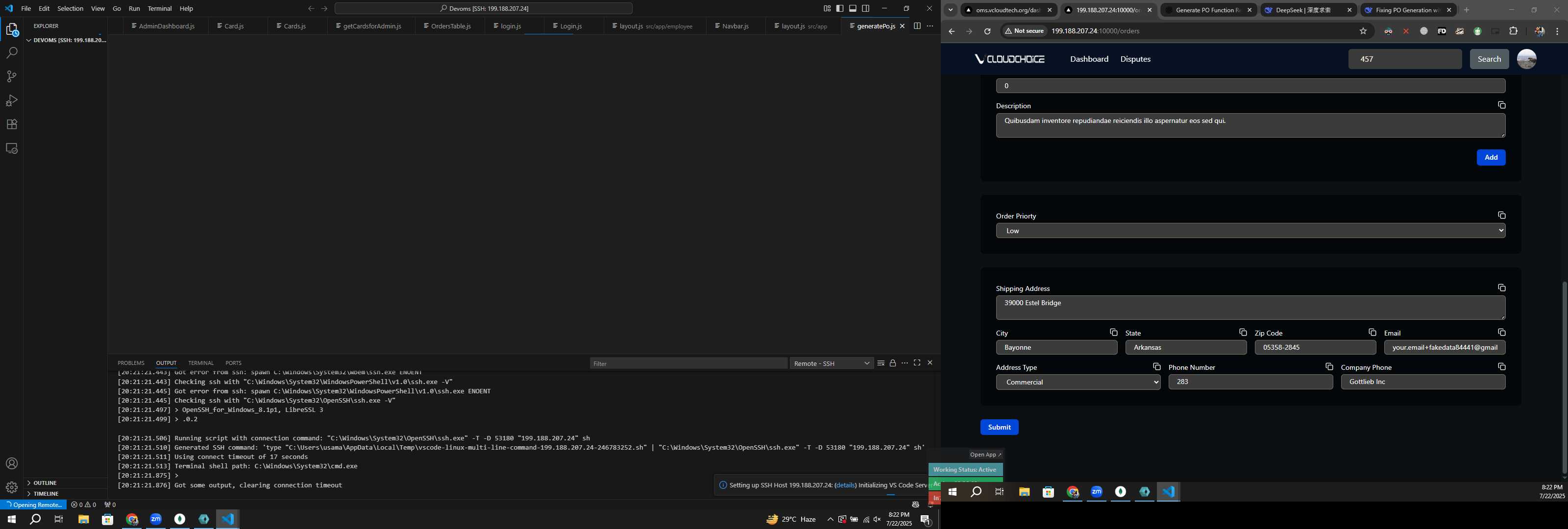Toggle output auto-scroll lock

(892, 363)
